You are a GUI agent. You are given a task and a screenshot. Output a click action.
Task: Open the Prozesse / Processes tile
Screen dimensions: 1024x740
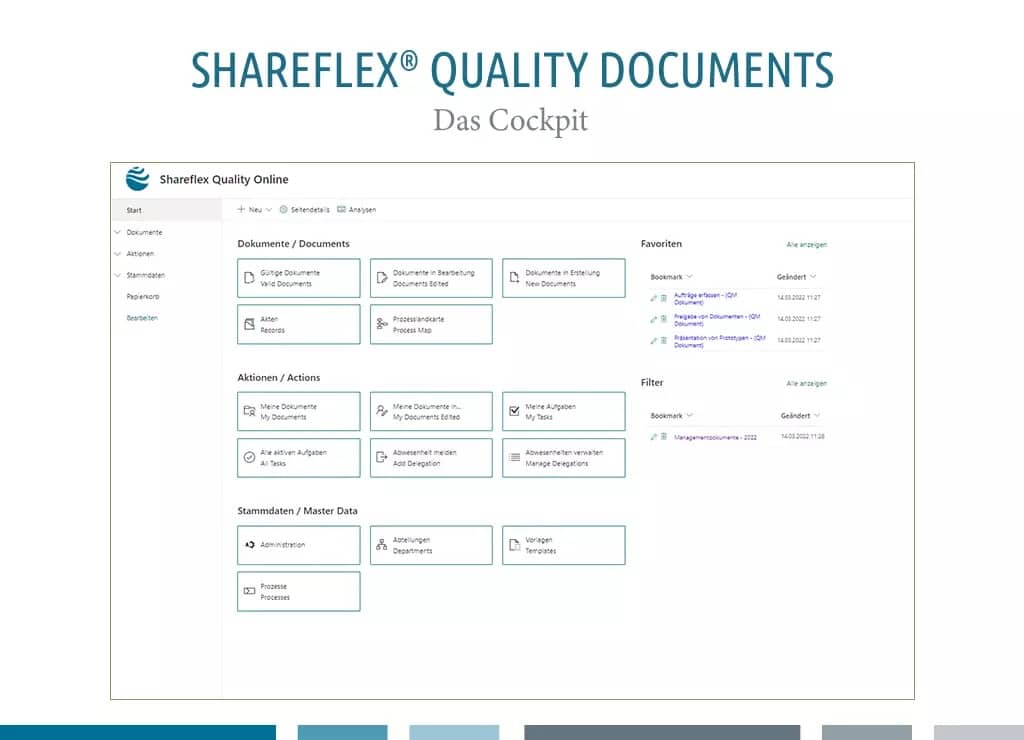coord(297,591)
